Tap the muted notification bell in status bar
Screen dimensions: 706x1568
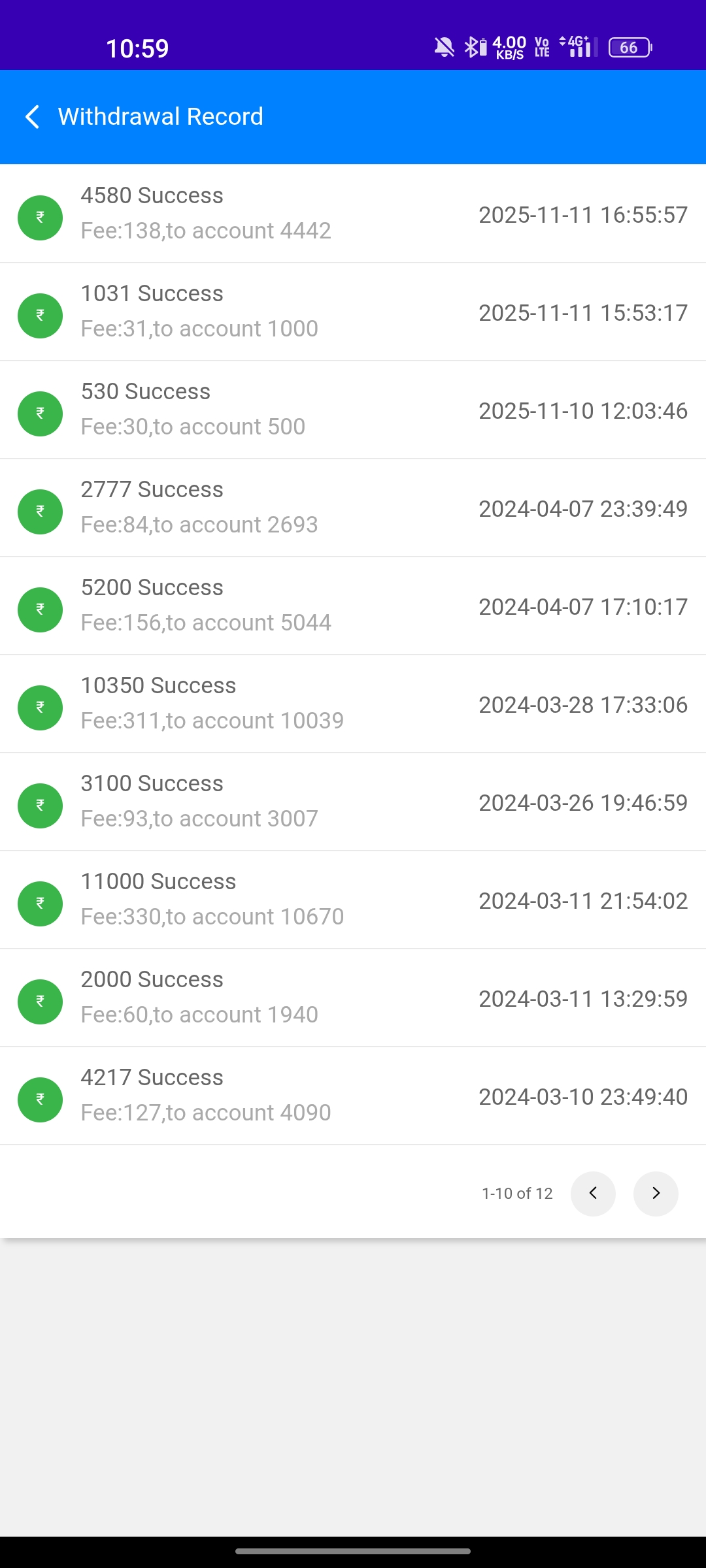(x=444, y=47)
